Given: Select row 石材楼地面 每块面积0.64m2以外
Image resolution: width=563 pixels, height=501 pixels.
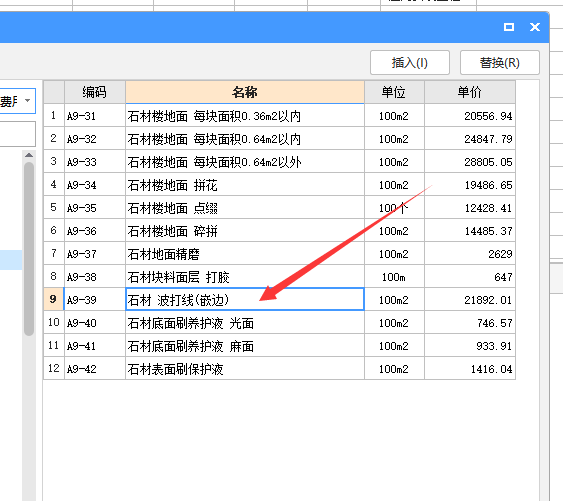Looking at the screenshot, I should (x=245, y=162).
